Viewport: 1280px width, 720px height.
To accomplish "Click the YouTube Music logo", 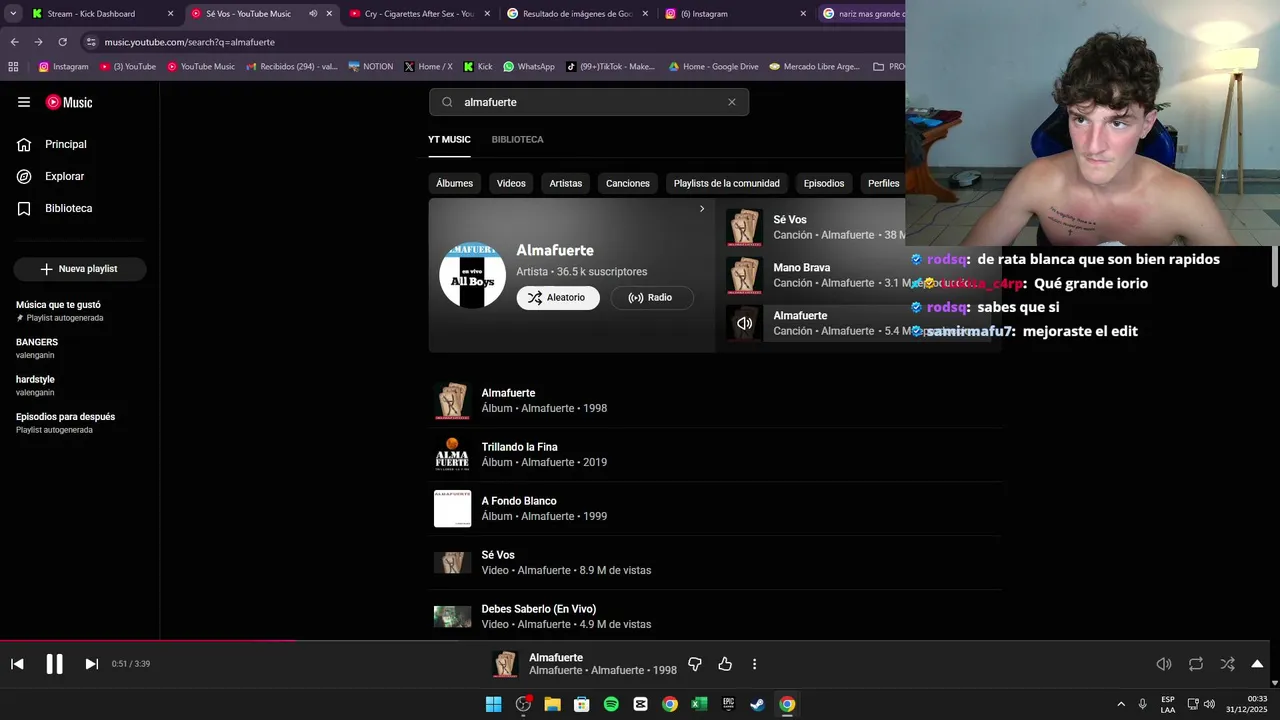I will coord(69,102).
